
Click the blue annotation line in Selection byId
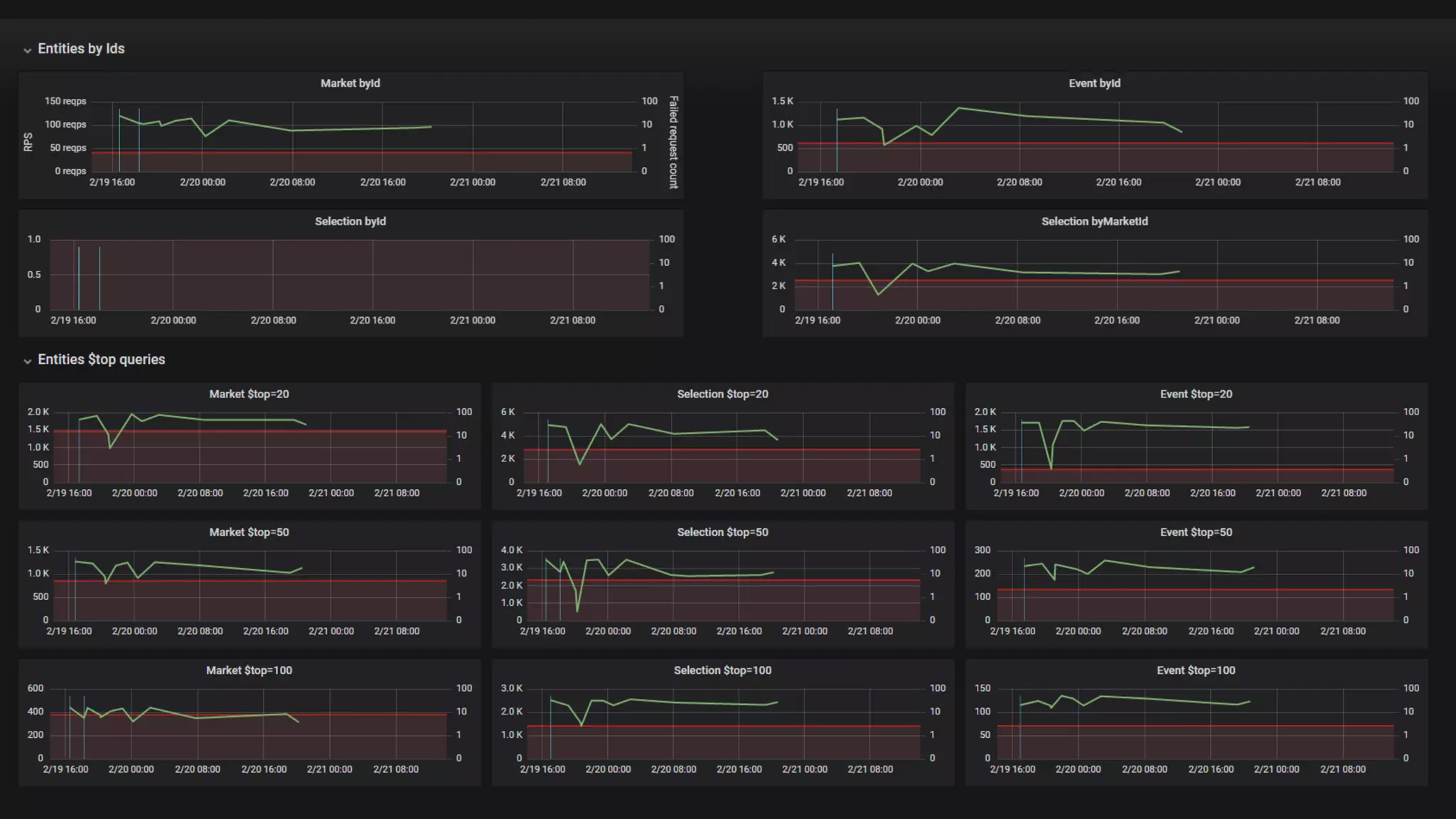point(79,277)
